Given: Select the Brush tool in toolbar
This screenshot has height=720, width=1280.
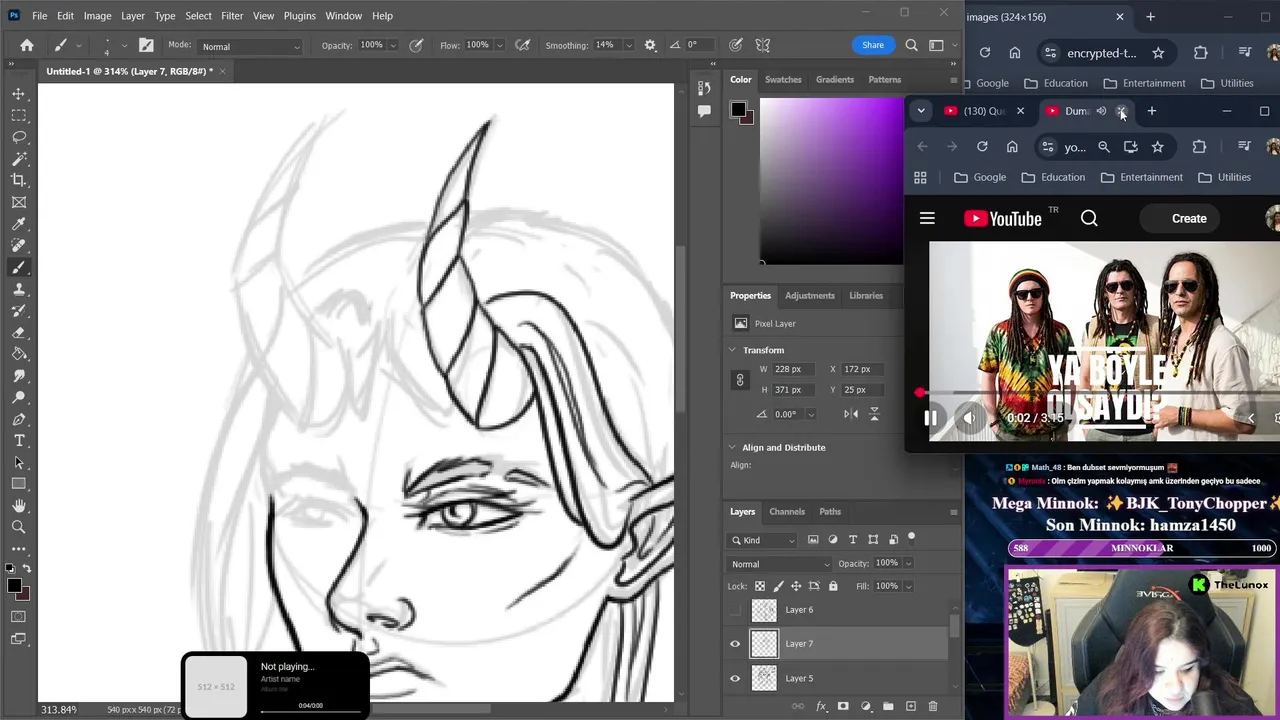Looking at the screenshot, I should point(19,267).
